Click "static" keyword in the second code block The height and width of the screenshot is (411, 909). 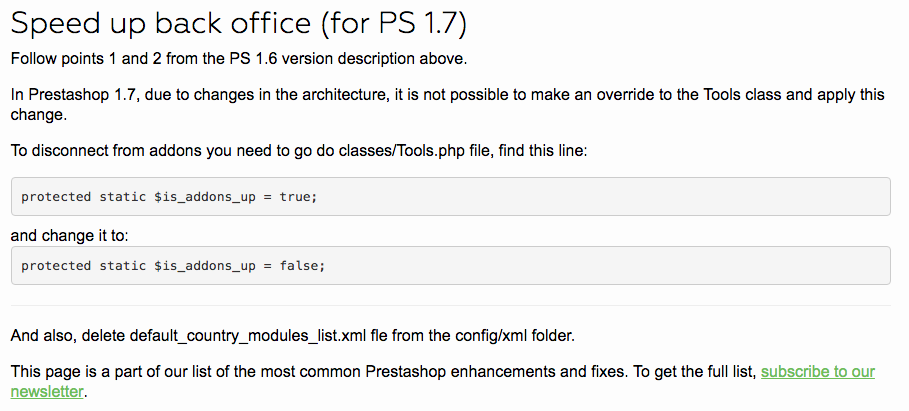click(122, 266)
